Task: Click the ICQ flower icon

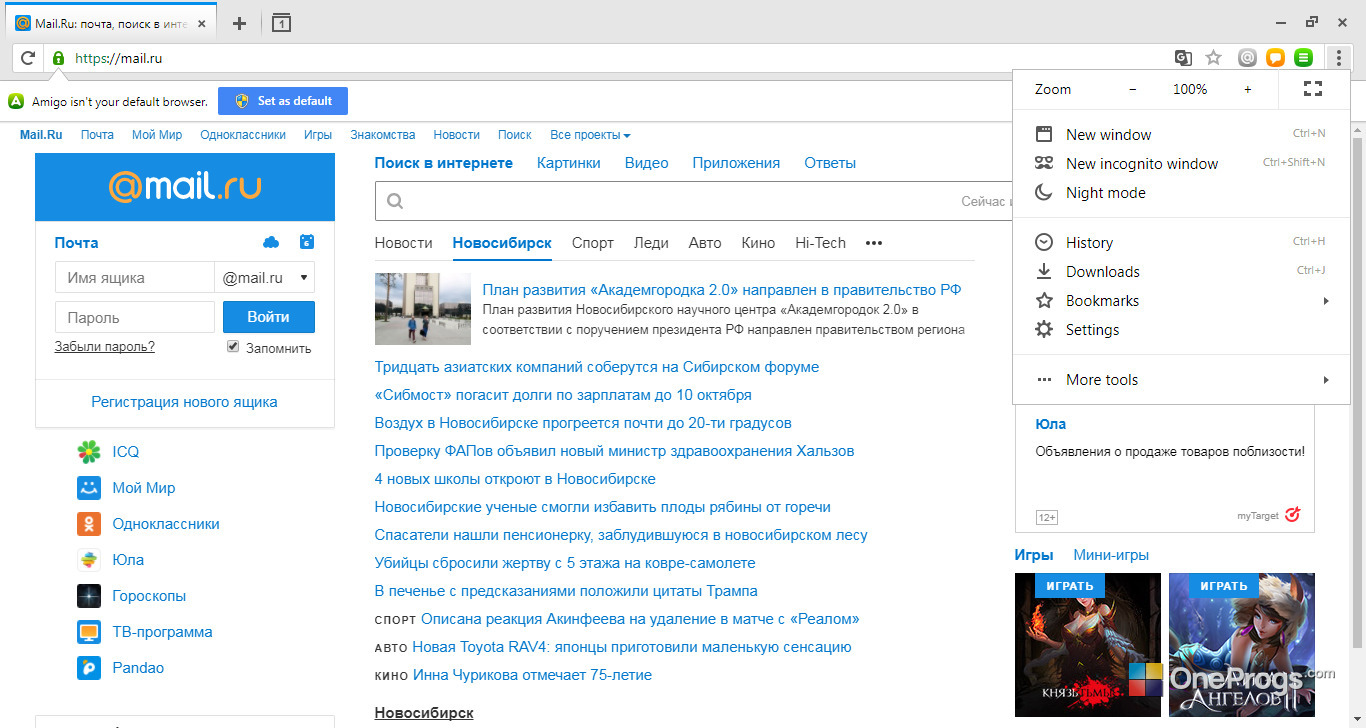Action: [x=89, y=452]
